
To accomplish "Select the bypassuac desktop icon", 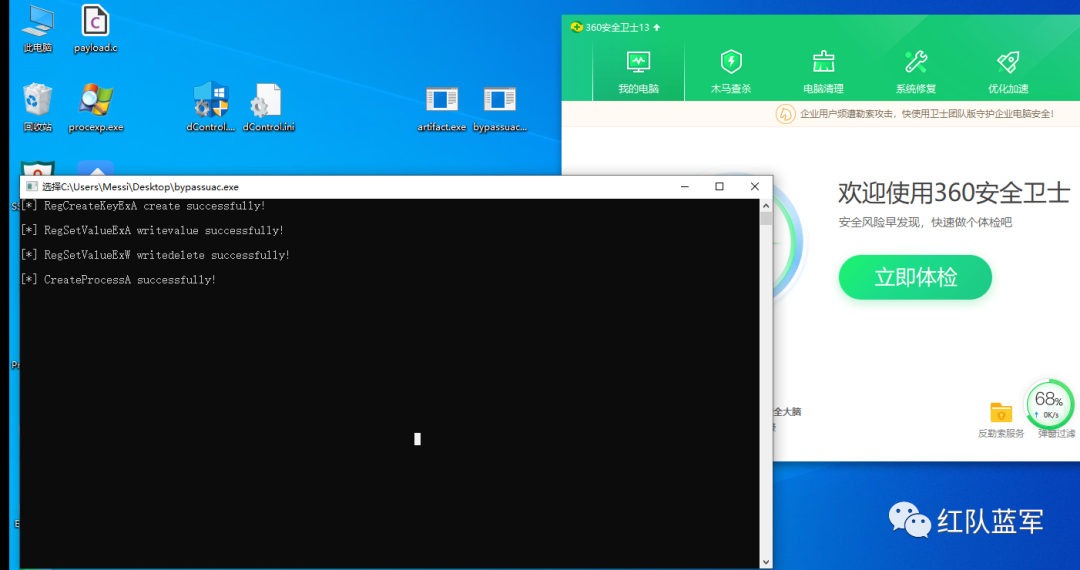I will [500, 109].
